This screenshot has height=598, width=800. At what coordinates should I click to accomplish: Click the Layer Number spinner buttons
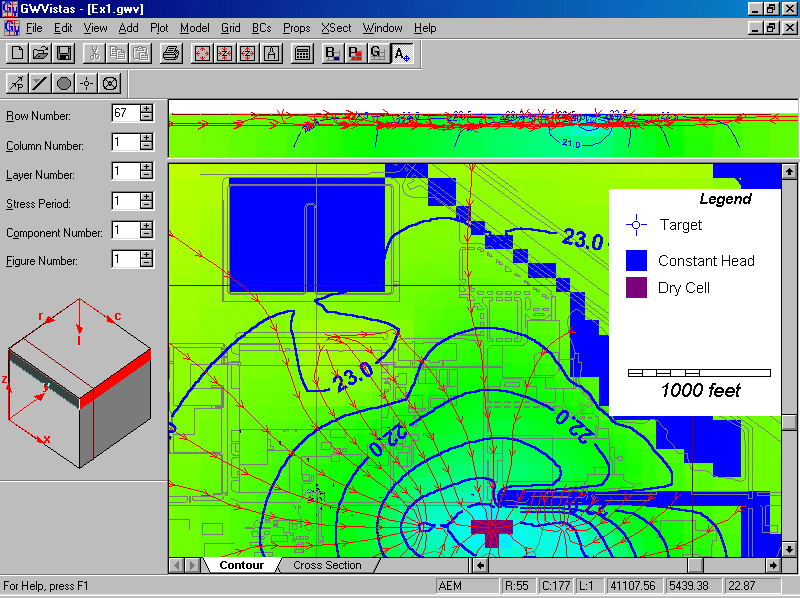click(146, 171)
